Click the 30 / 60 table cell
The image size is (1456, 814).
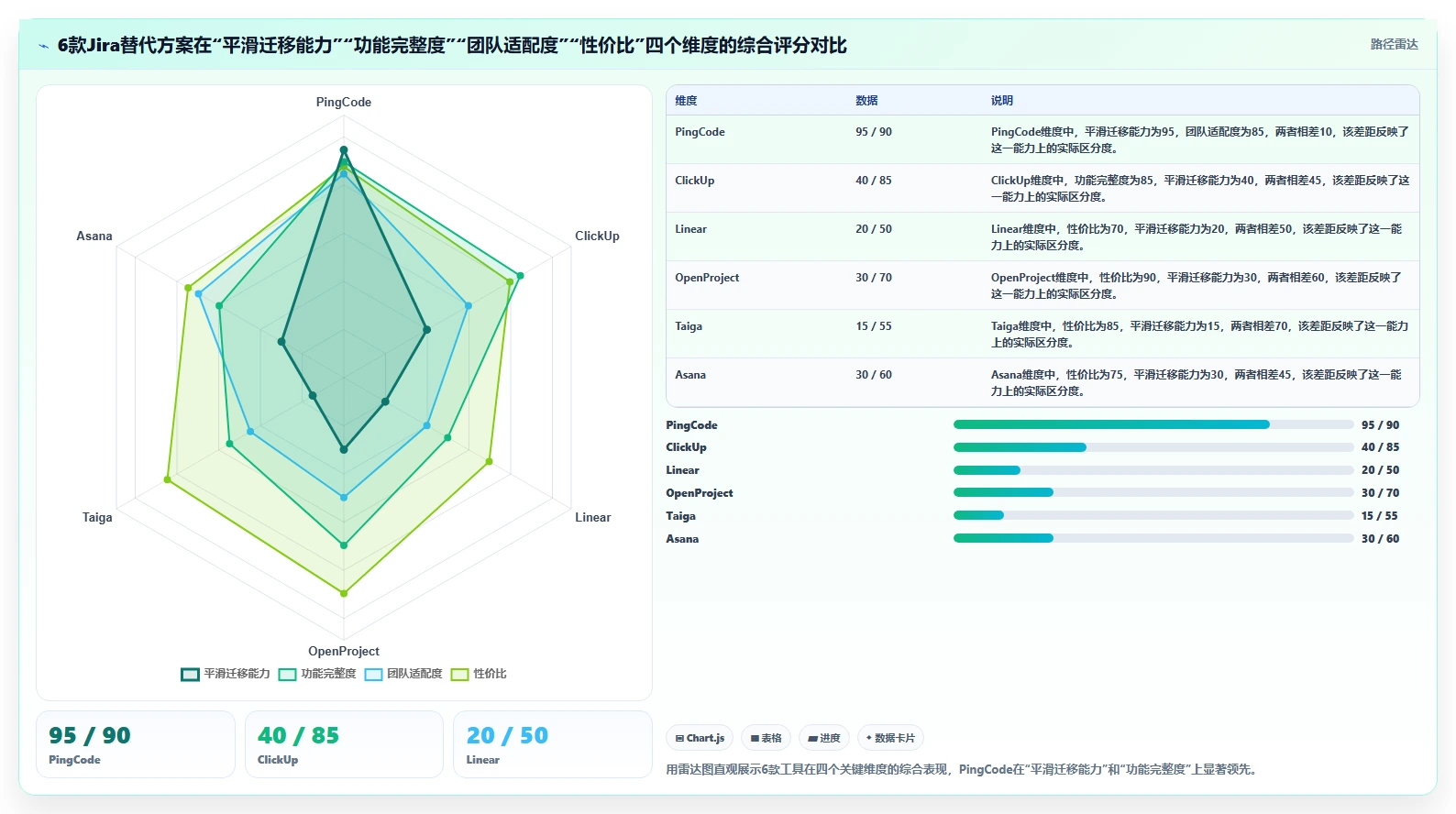(874, 375)
